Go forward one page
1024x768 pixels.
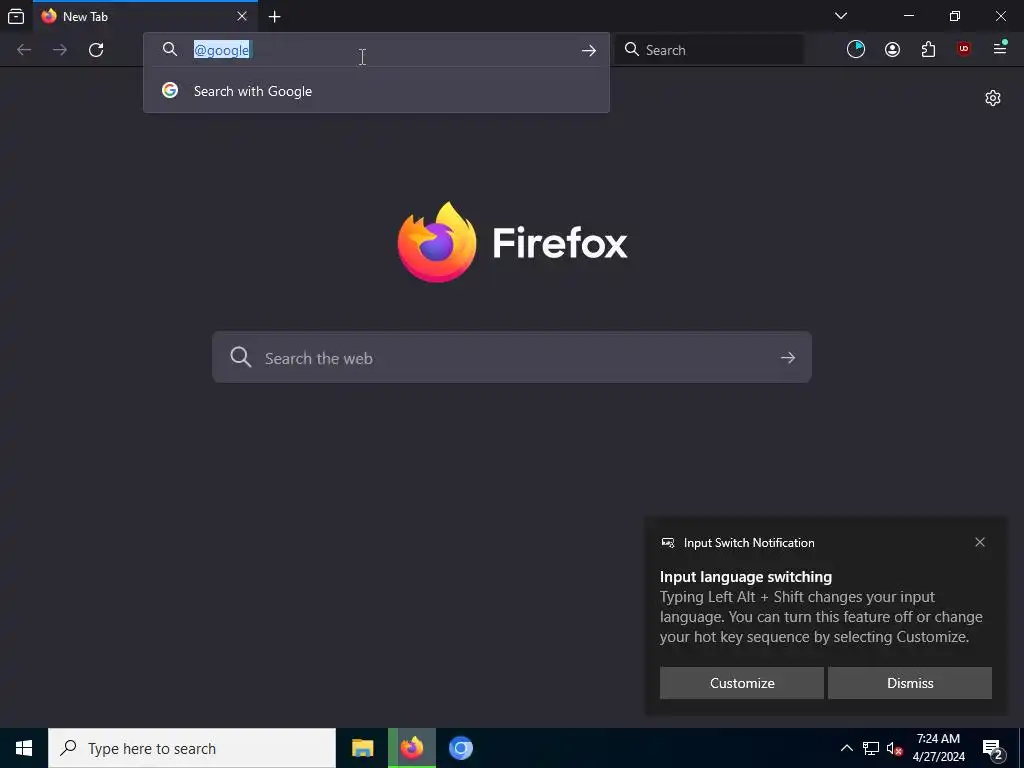coord(60,50)
